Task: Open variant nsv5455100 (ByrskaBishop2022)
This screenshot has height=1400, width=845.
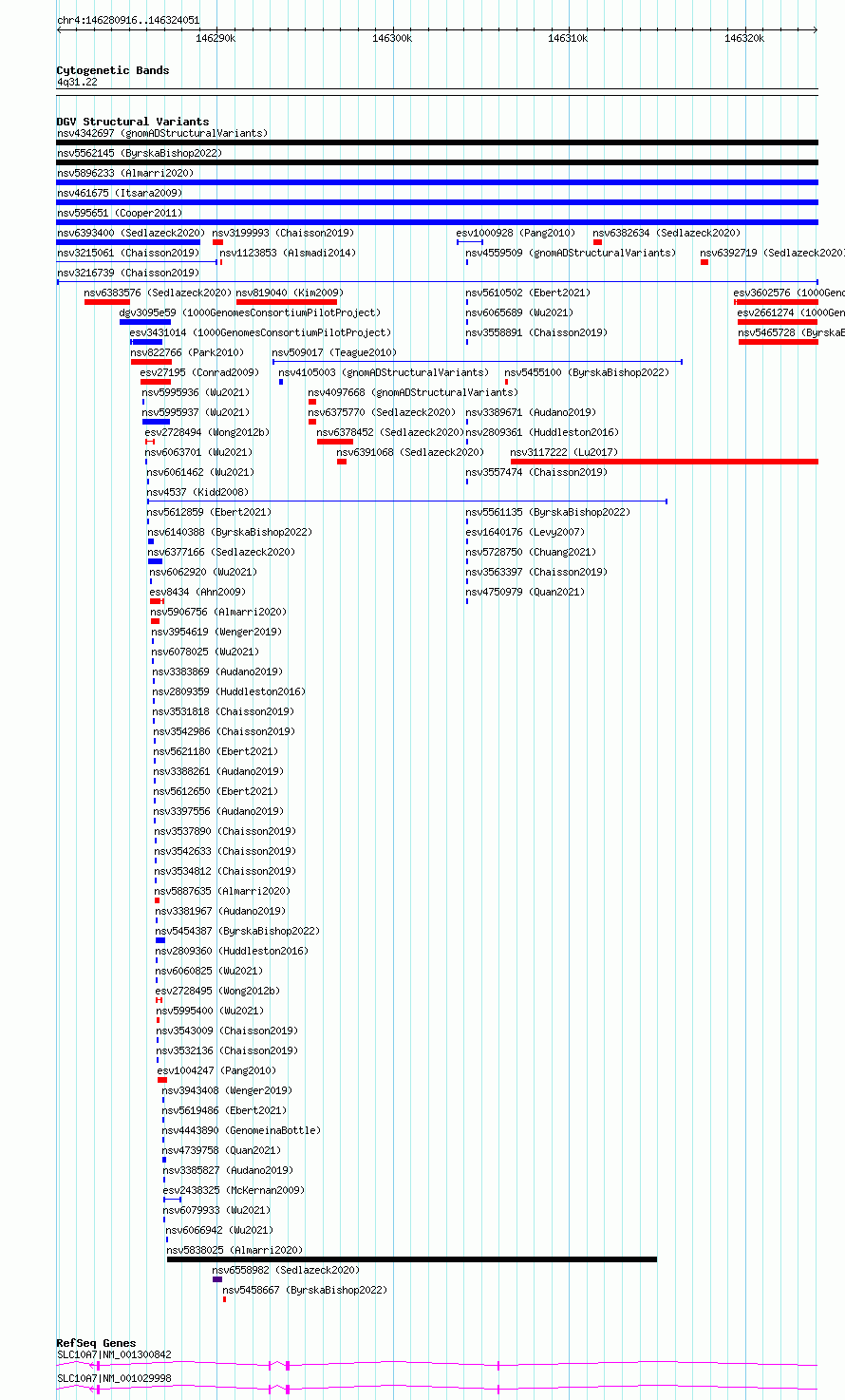Action: (x=587, y=372)
